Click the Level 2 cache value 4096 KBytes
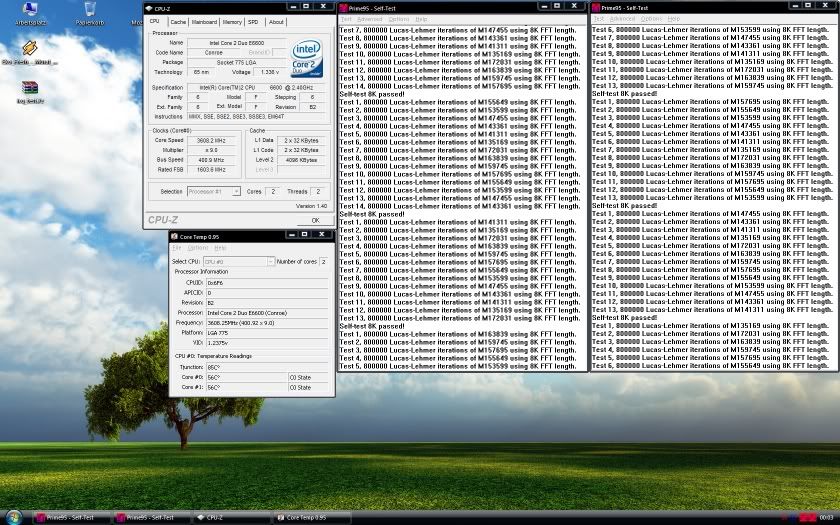Image resolution: width=840 pixels, height=525 pixels. coord(302,160)
